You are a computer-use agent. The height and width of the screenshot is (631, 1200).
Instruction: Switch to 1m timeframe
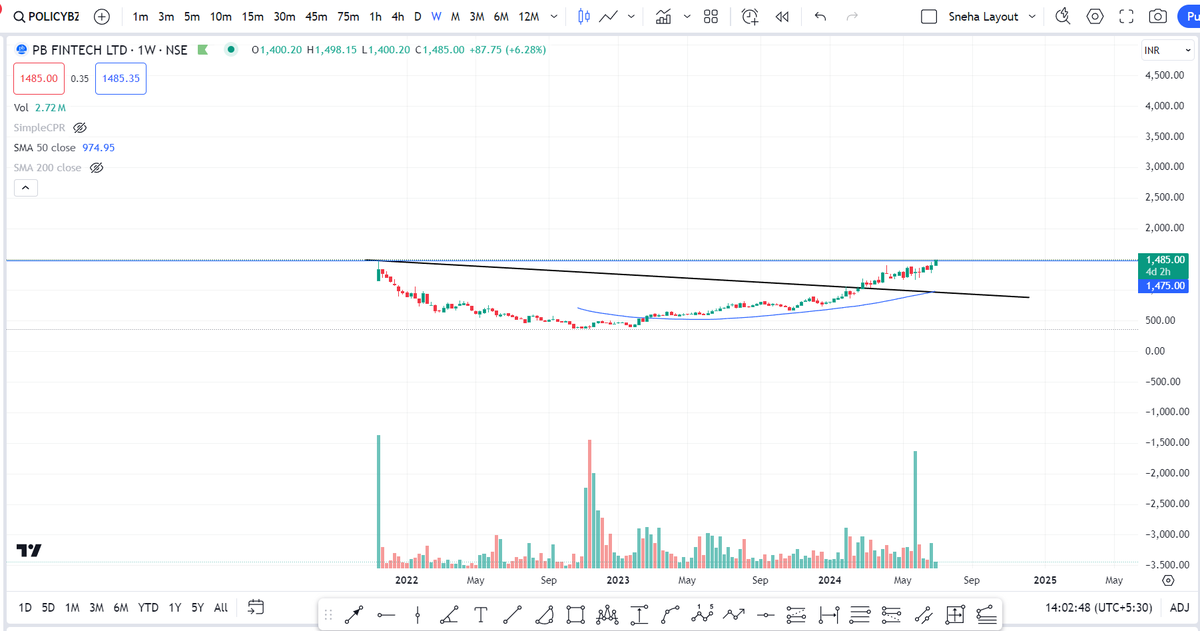pos(140,17)
